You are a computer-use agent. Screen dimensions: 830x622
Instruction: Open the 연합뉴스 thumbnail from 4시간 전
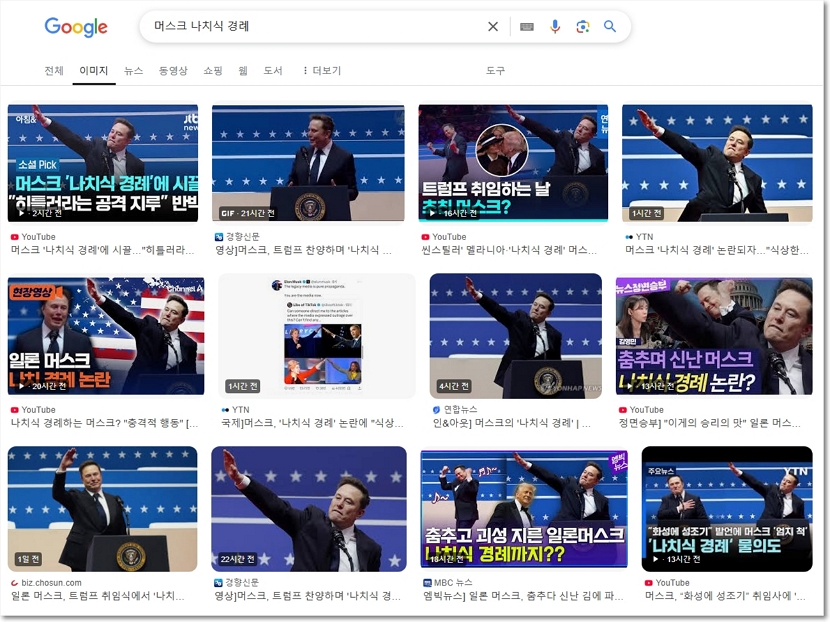[x=516, y=336]
